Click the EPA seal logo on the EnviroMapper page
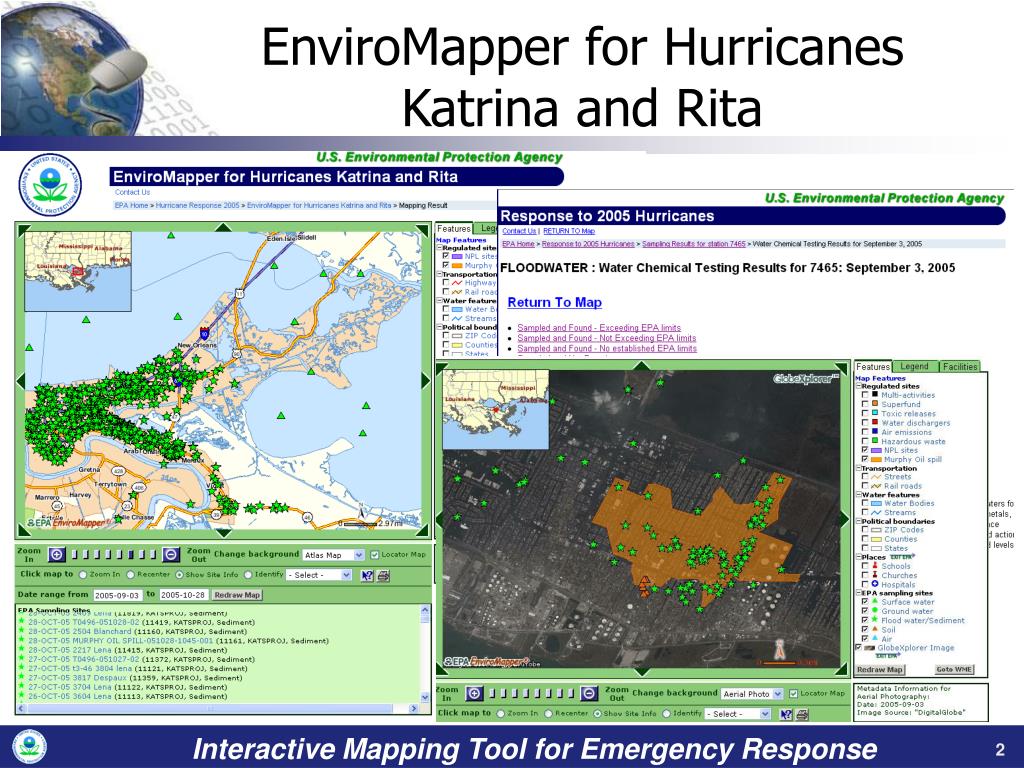1024x768 pixels. pos(51,185)
